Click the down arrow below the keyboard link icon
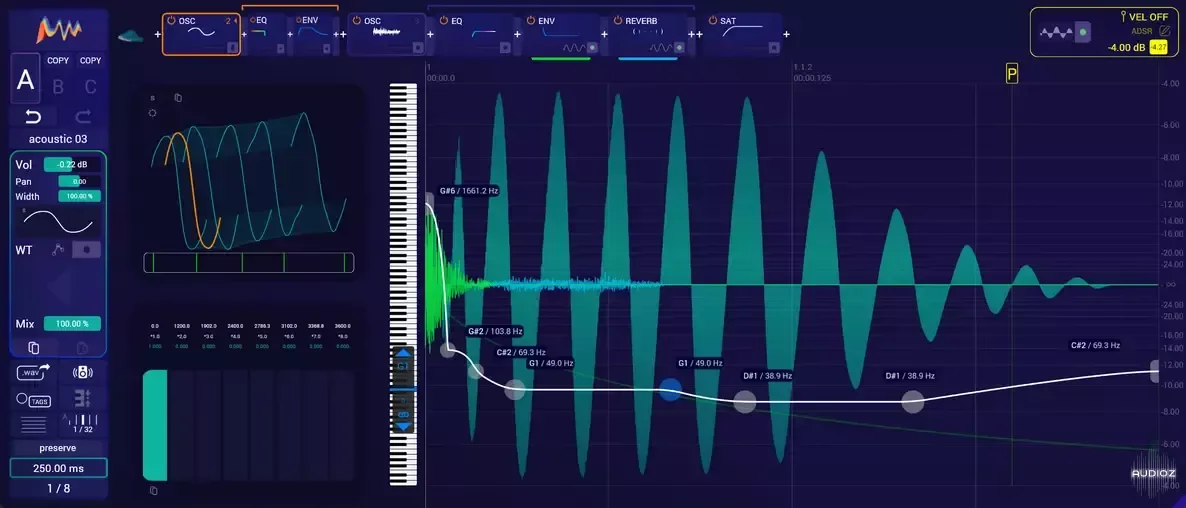 click(403, 426)
